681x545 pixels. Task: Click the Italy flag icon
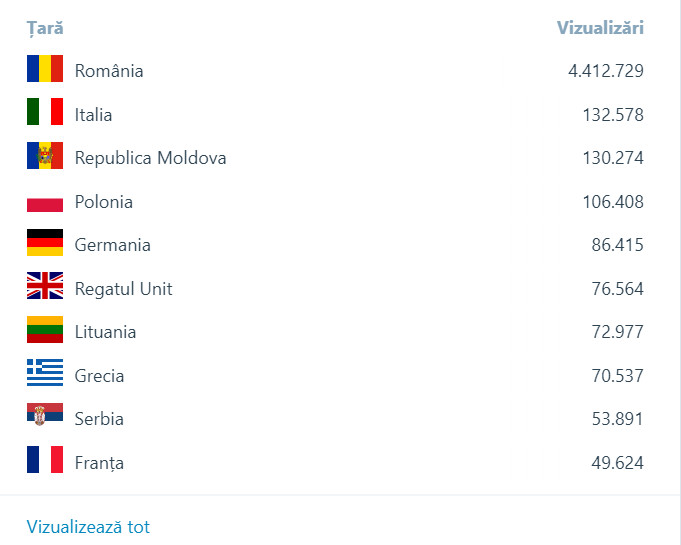pyautogui.click(x=45, y=112)
